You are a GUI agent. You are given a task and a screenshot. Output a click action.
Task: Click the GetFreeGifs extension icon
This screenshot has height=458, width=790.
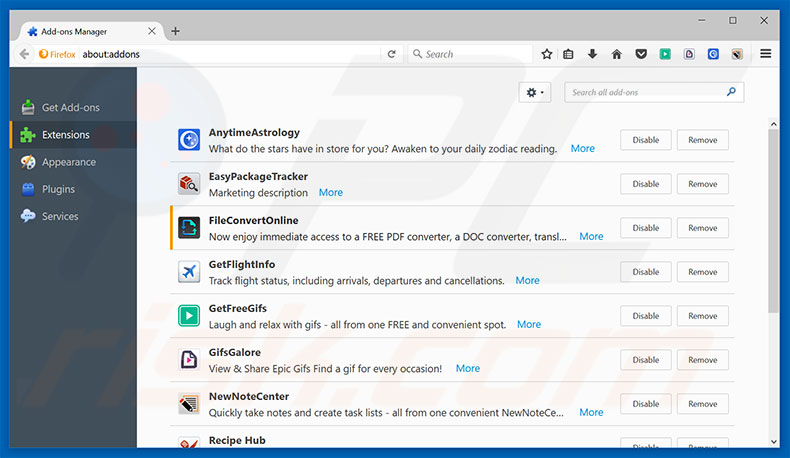pyautogui.click(x=189, y=315)
